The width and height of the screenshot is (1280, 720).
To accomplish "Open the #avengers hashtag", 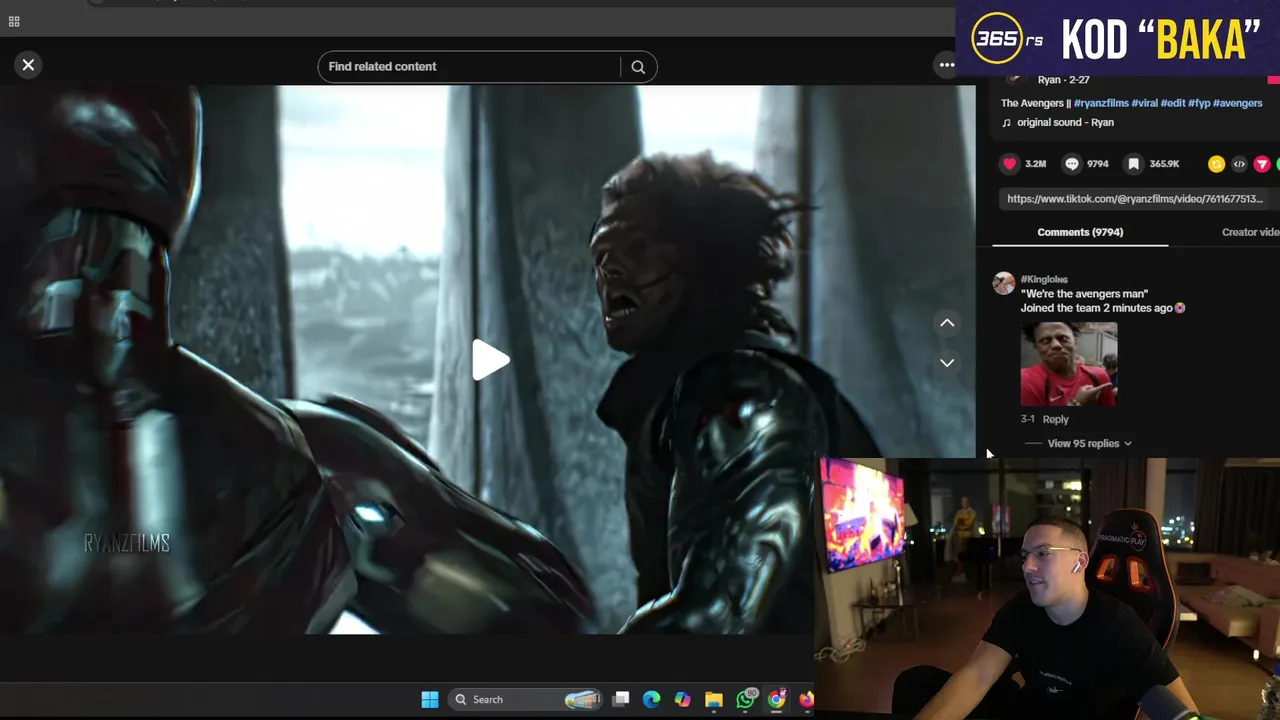I will tap(1238, 103).
